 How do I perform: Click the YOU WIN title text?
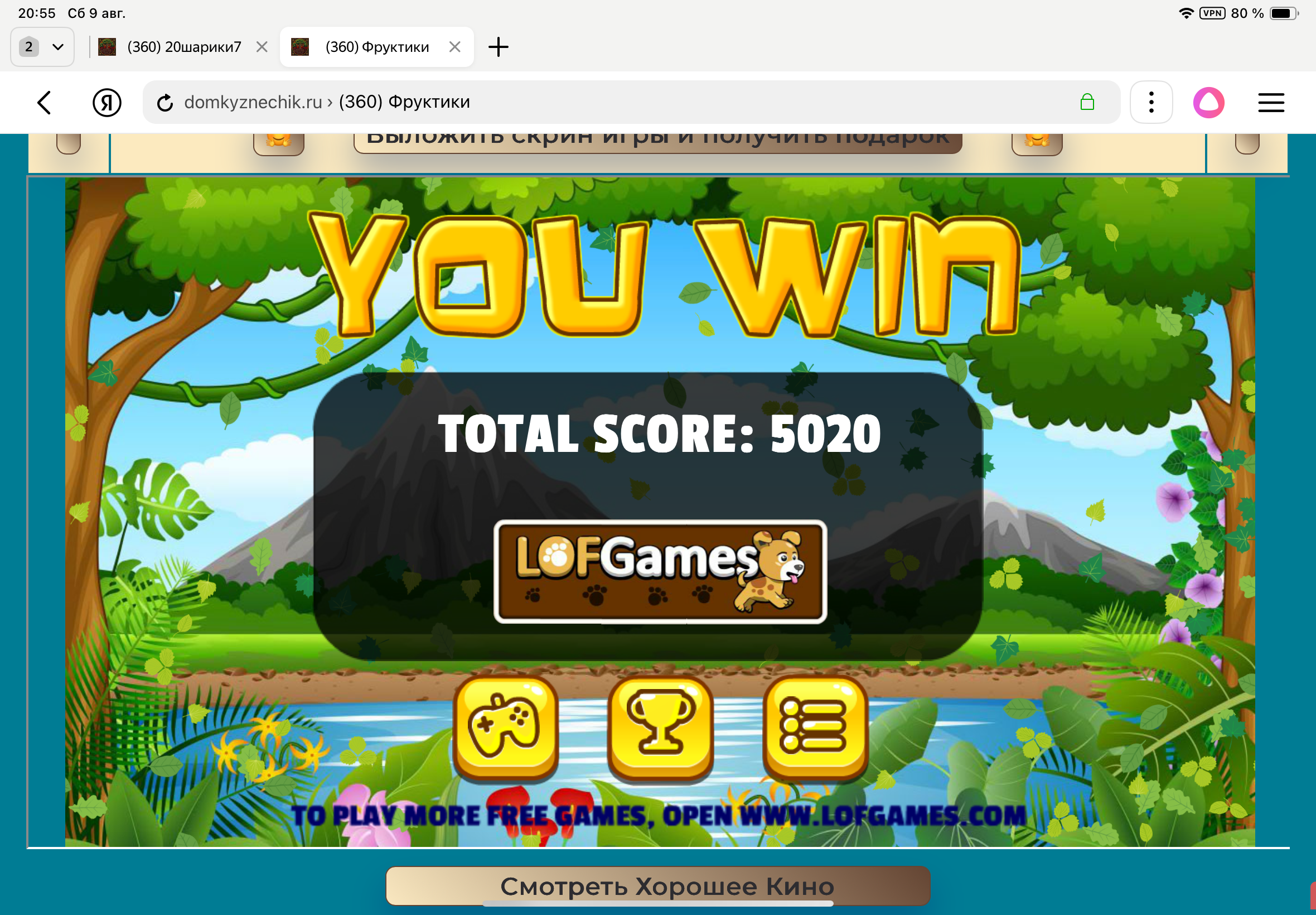tap(665, 276)
